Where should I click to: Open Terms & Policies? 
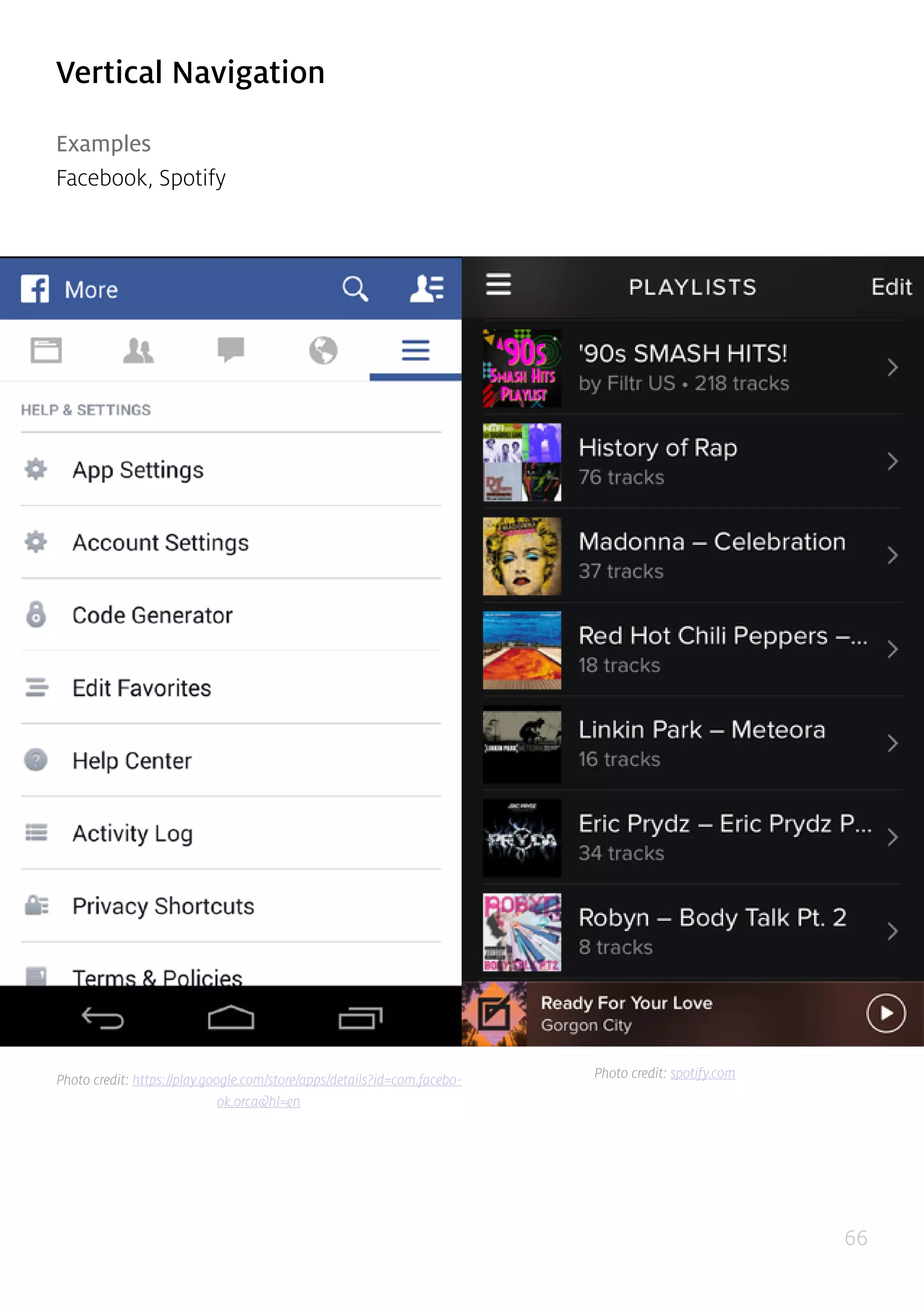click(231, 965)
